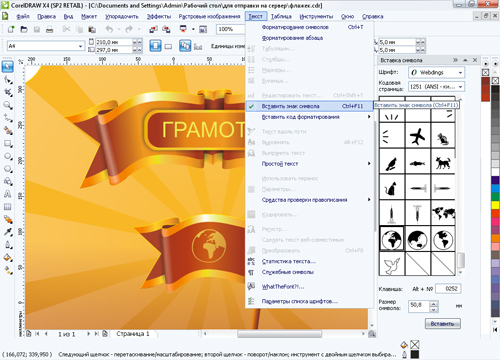Image resolution: width=500 pixels, height=360 pixels.
Task: Toggle apply layout to current page only
Action: (x=198, y=46)
